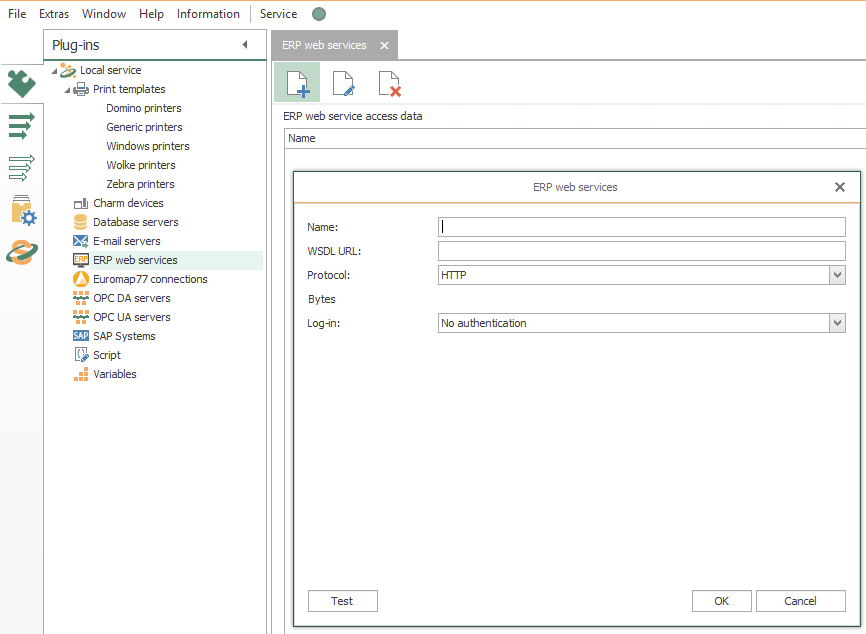Click the E-mail servers envelope icon

click(81, 241)
